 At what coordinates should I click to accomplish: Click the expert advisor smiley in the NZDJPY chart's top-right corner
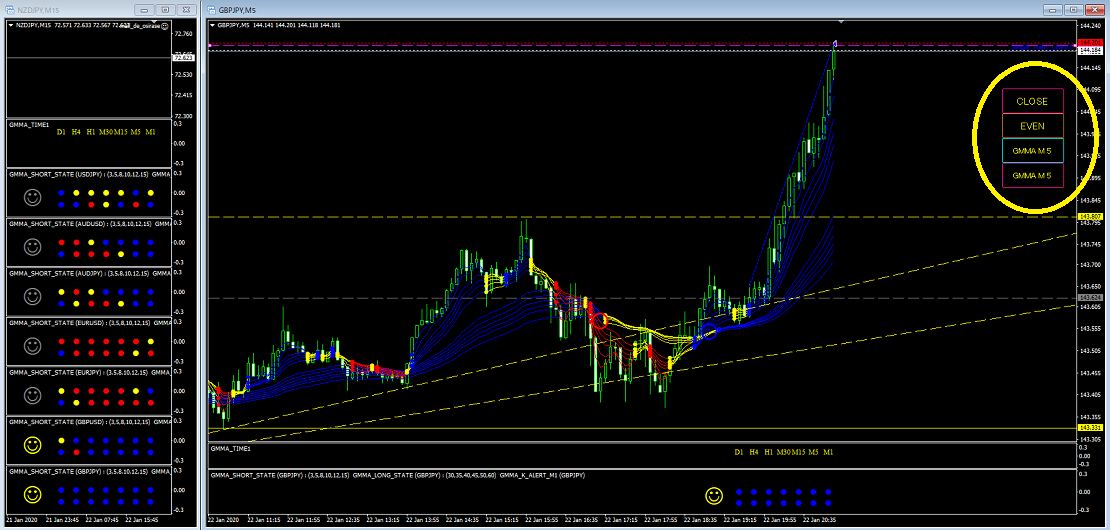tap(164, 25)
